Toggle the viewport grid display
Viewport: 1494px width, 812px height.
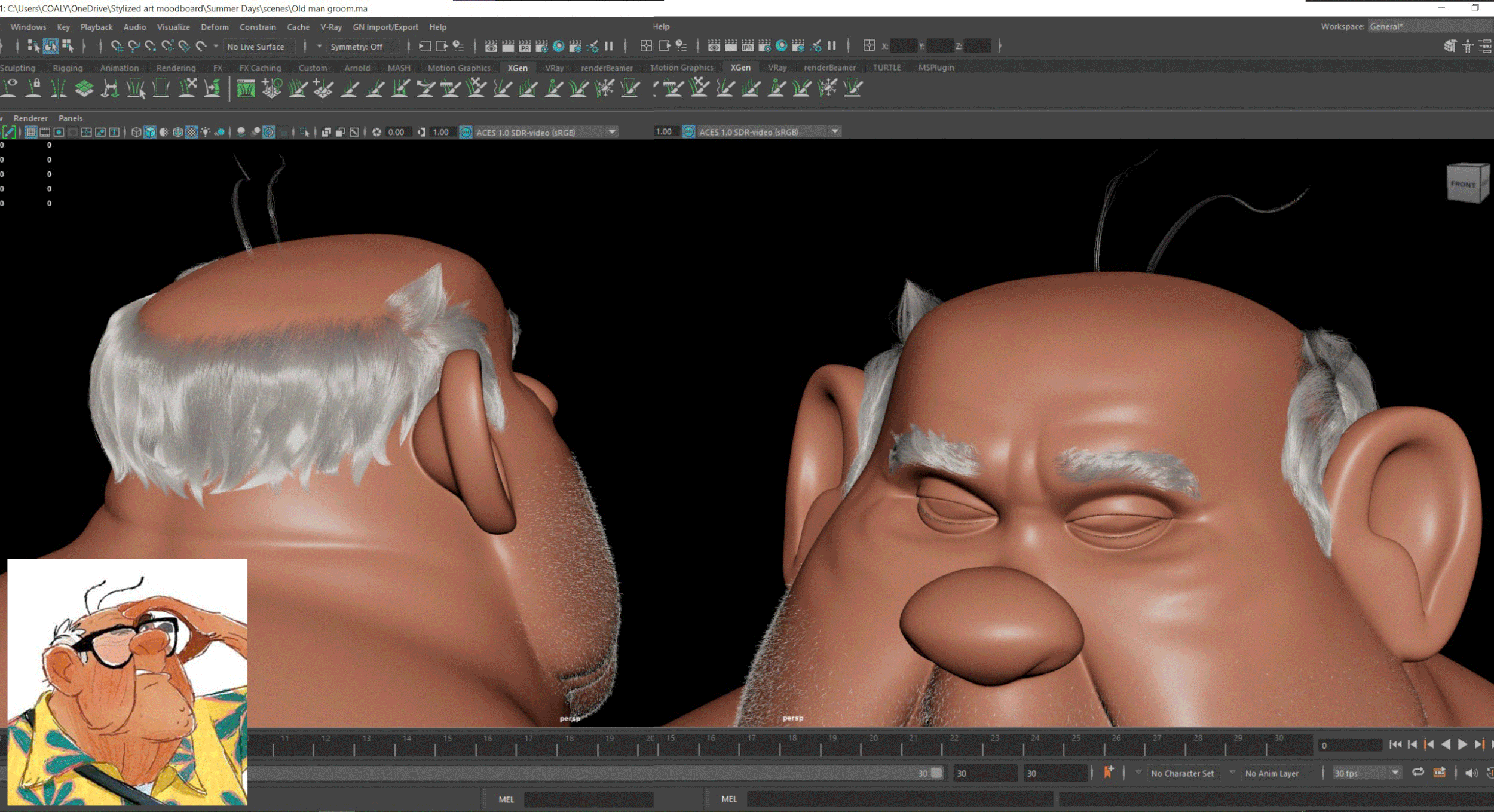point(31,133)
